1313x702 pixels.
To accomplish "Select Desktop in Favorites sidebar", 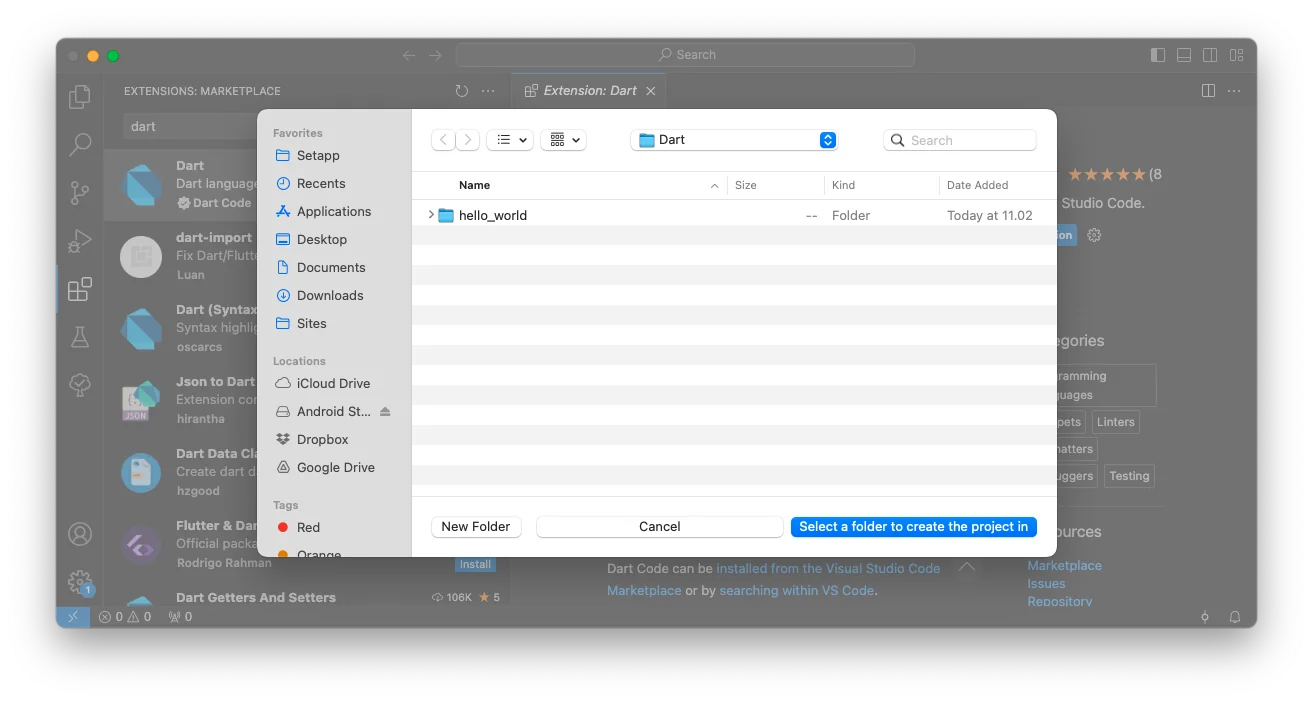I will coord(322,239).
